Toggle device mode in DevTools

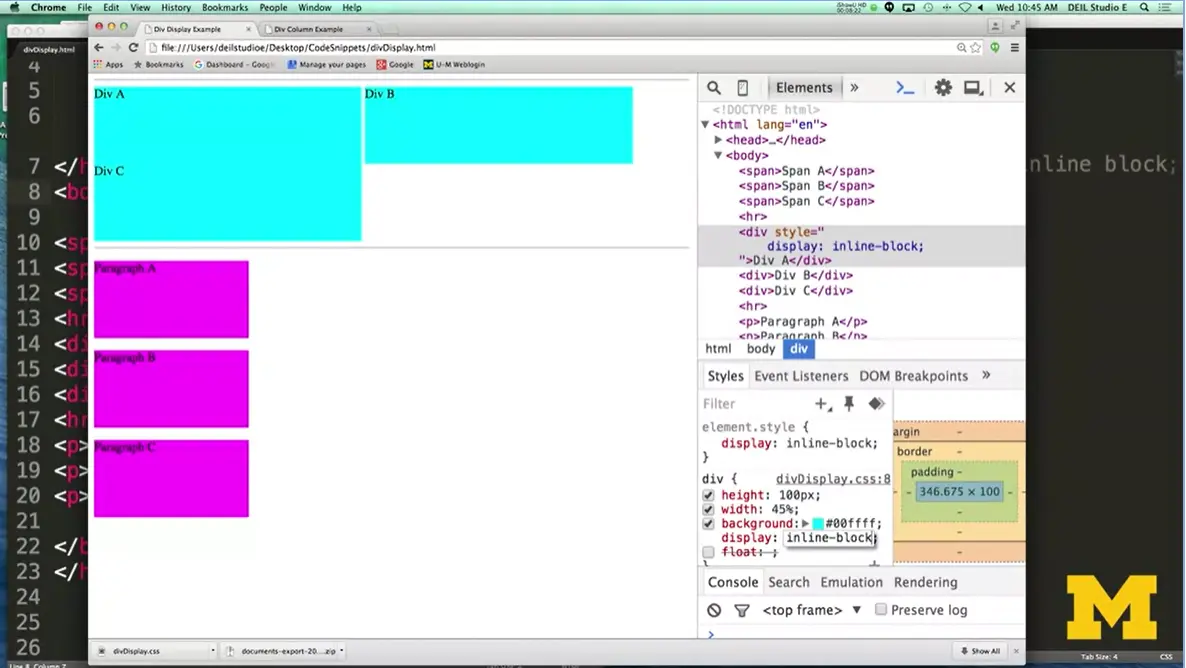(x=742, y=87)
